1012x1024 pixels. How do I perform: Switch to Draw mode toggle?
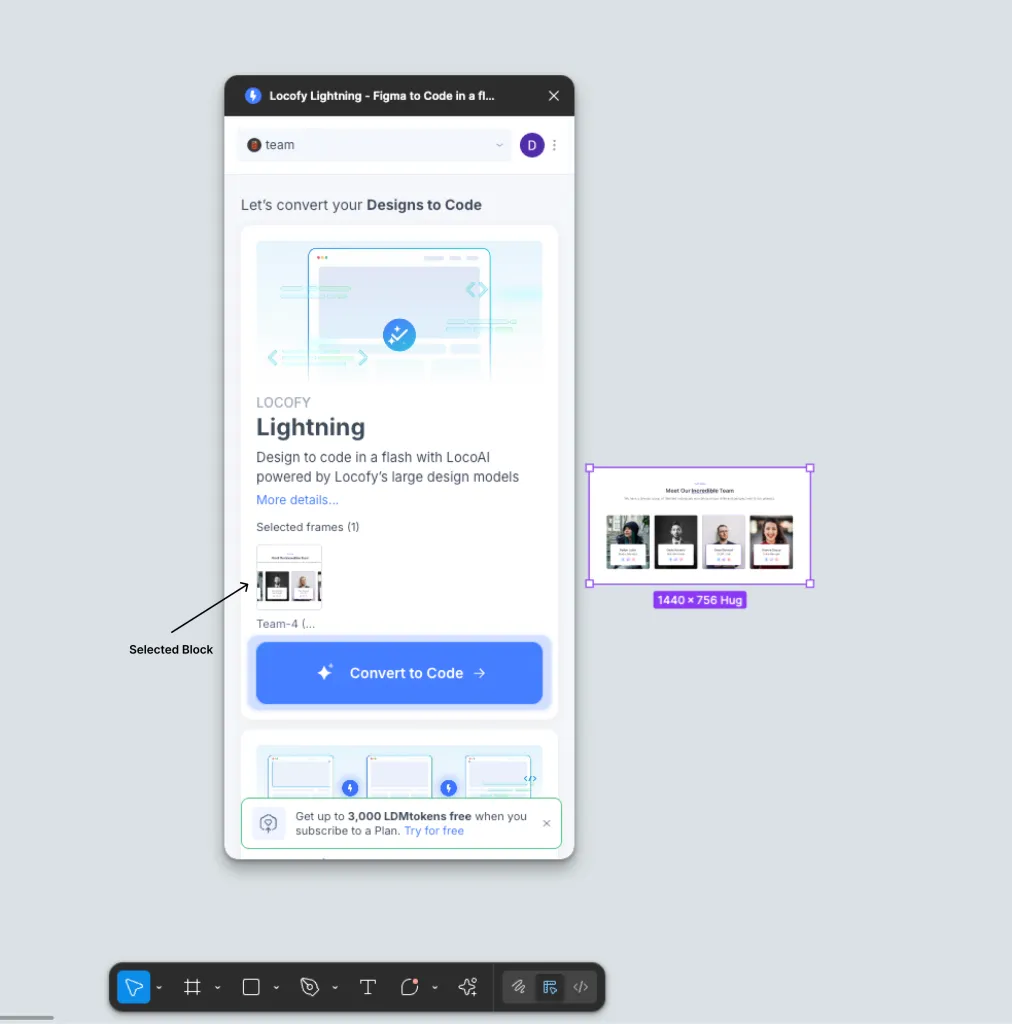click(518, 987)
